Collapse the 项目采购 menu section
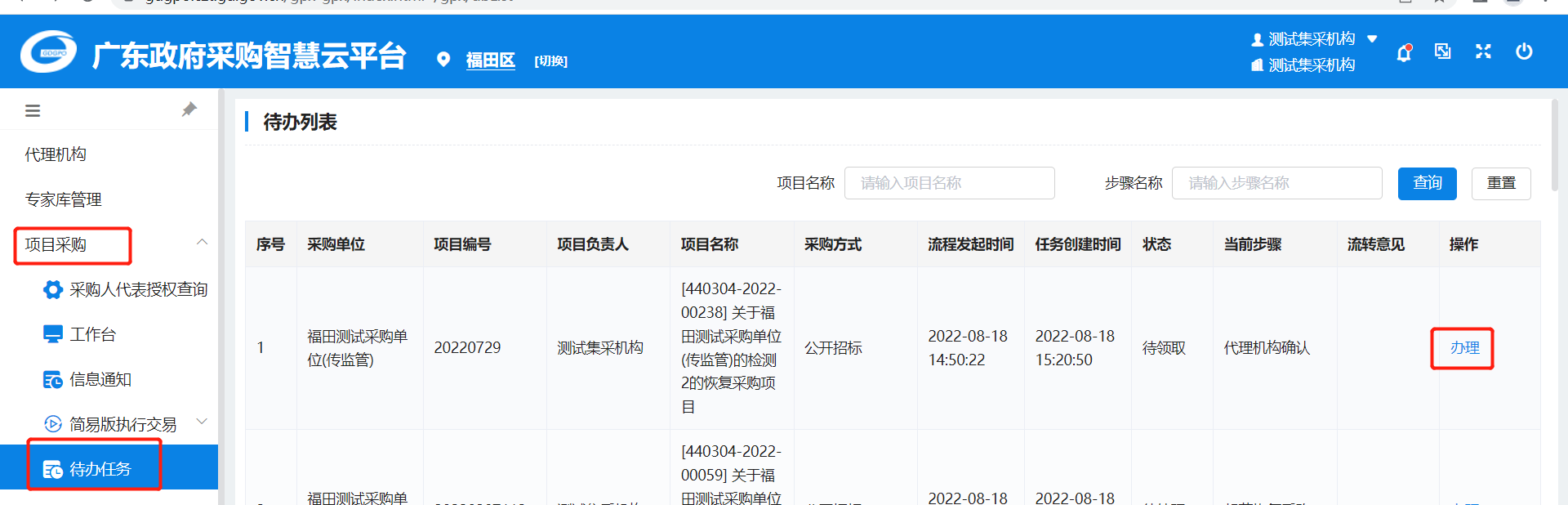 coord(202,243)
